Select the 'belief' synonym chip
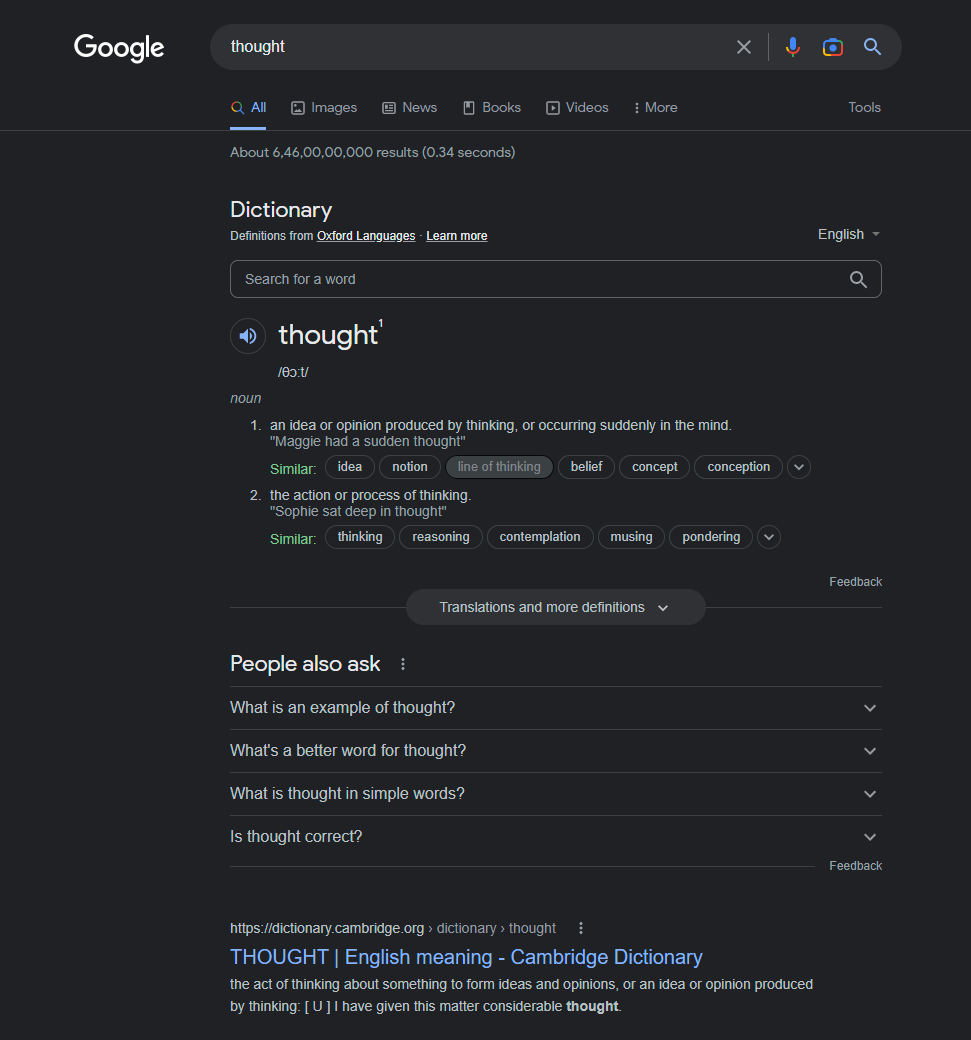The image size is (971, 1040). click(586, 467)
